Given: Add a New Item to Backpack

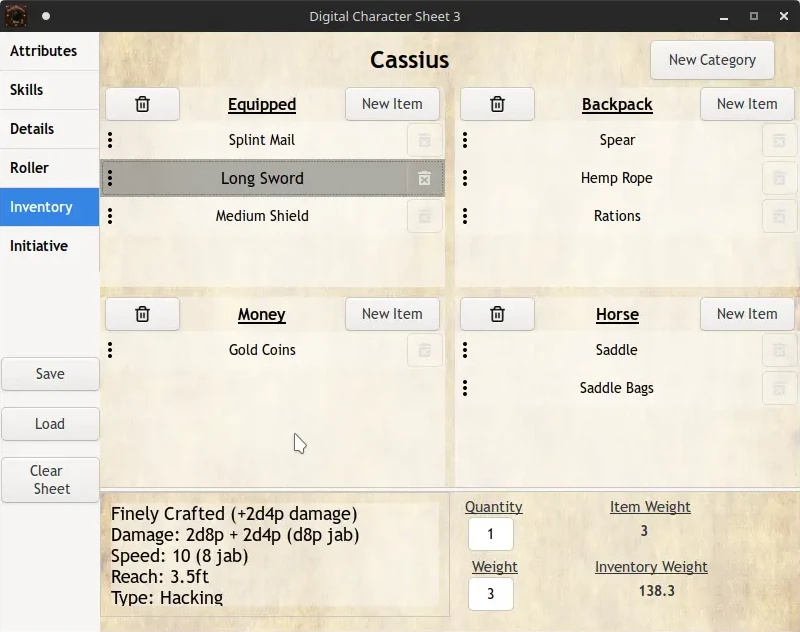Looking at the screenshot, I should 746,104.
